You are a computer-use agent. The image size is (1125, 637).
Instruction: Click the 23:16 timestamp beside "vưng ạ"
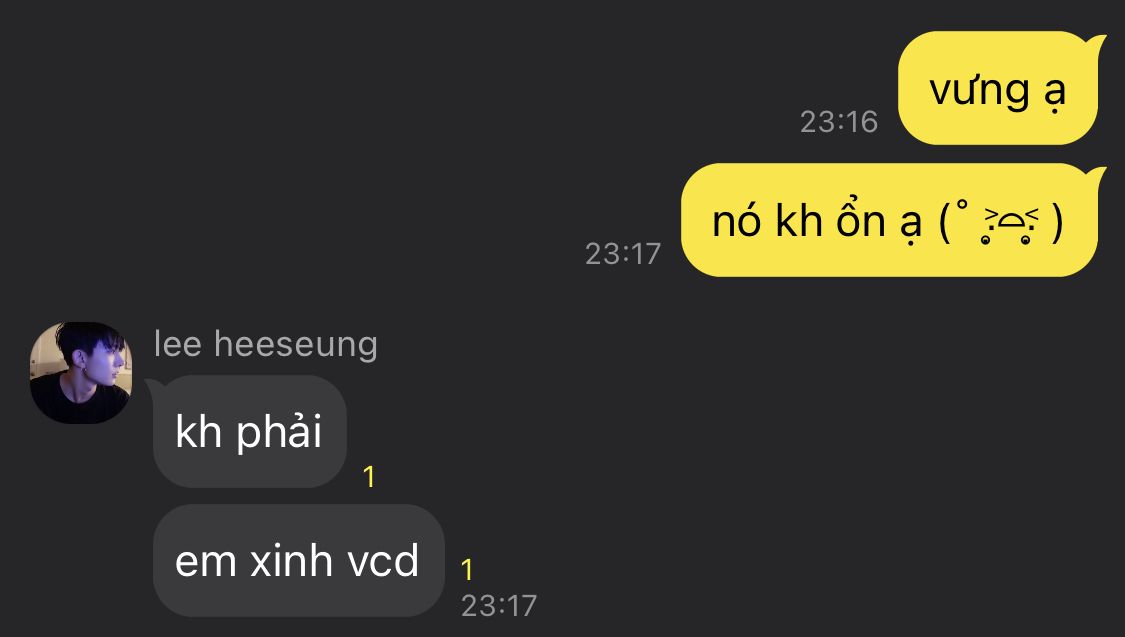click(x=839, y=122)
